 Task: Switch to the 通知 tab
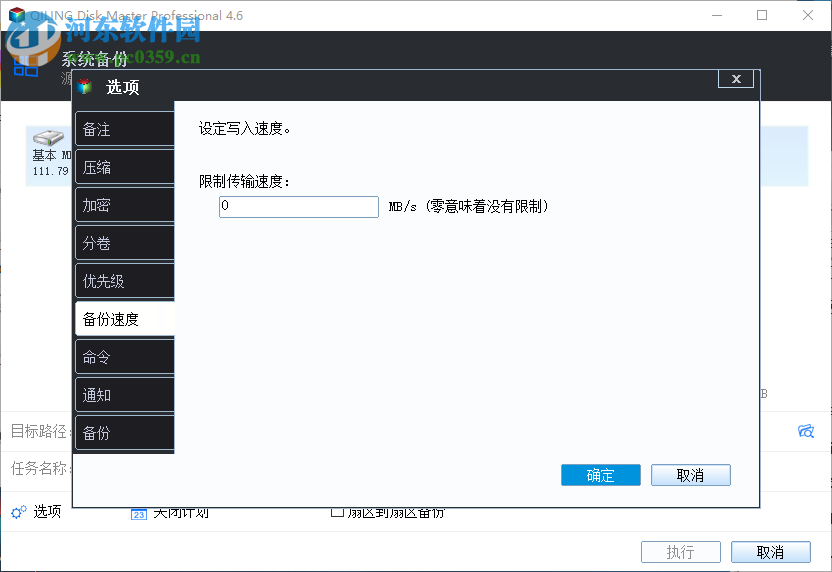125,395
